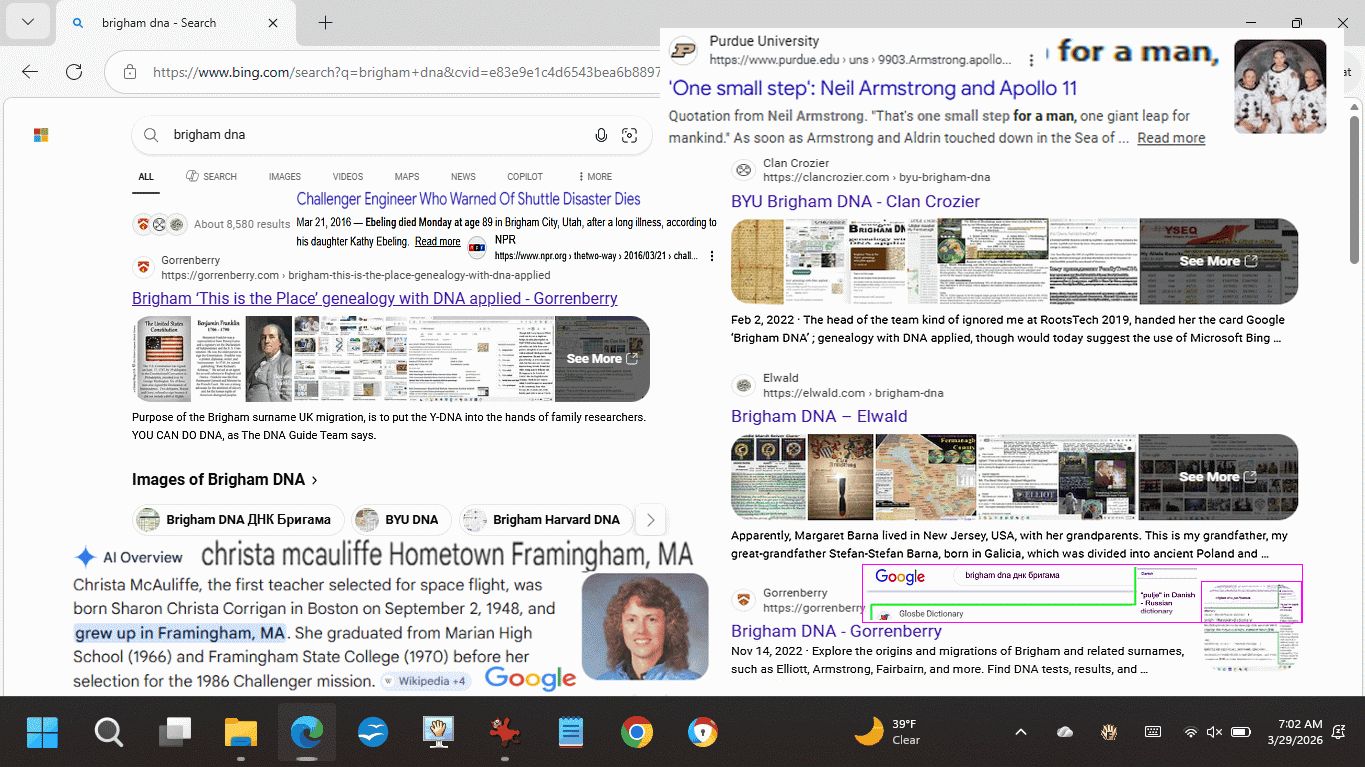
Task: Reload the page with the refresh icon
Action: [74, 72]
